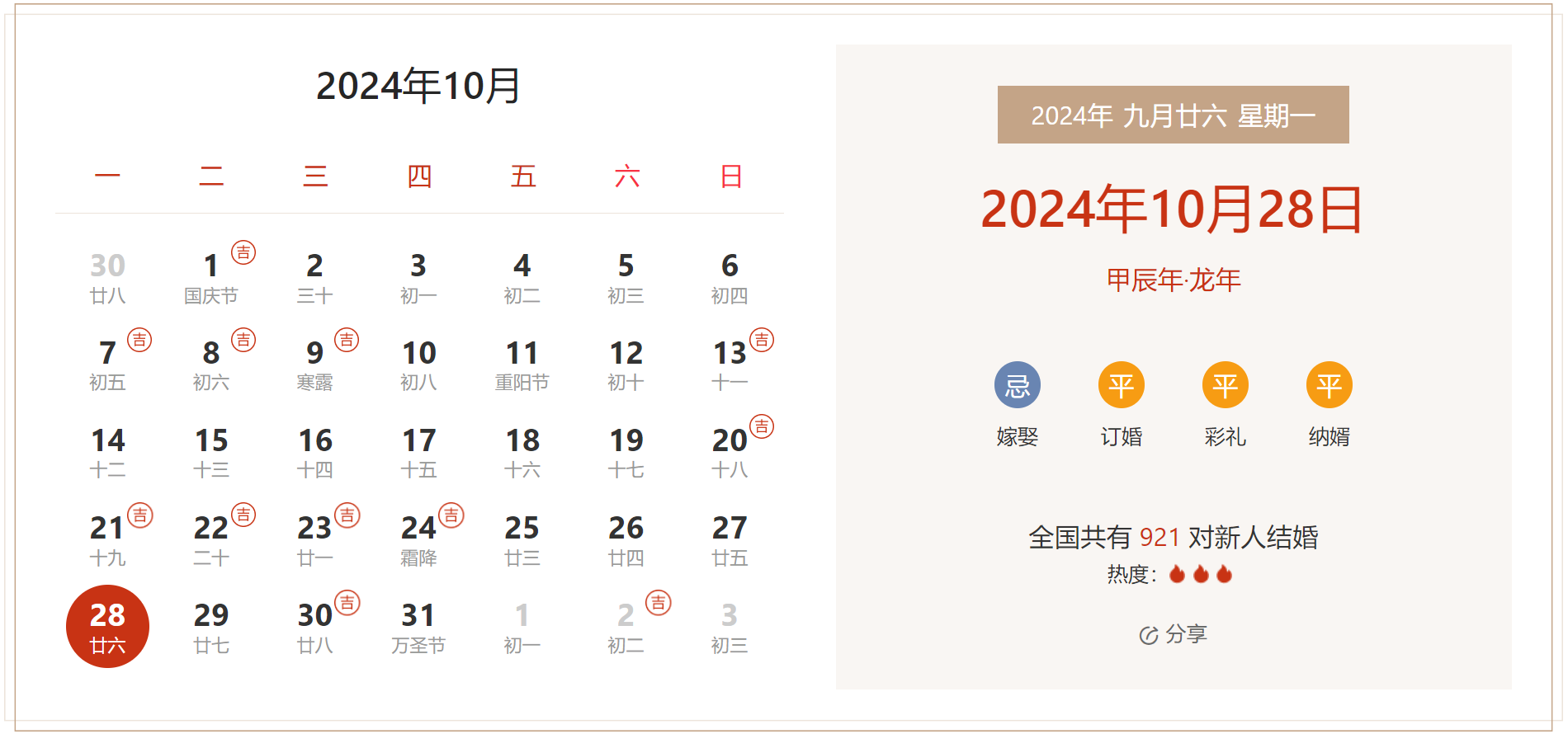Select October 31 万圣节
This screenshot has height=734, width=1568.
pos(418,628)
